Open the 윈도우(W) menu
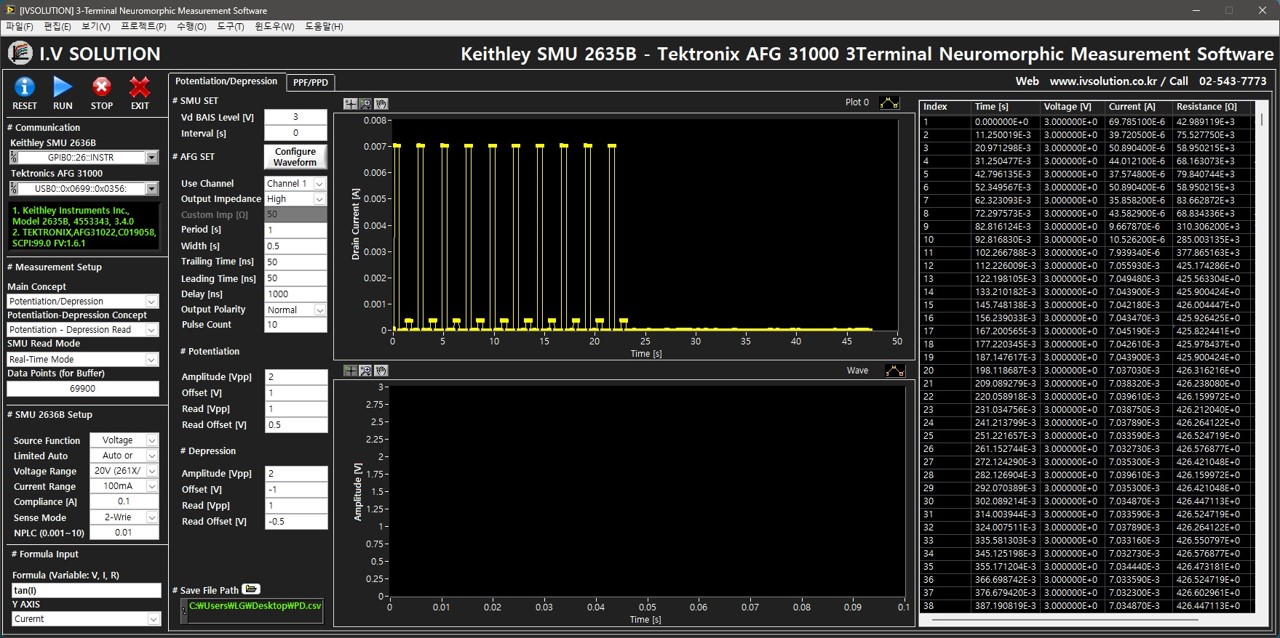Viewport: 1280px width, 638px height. (x=275, y=26)
